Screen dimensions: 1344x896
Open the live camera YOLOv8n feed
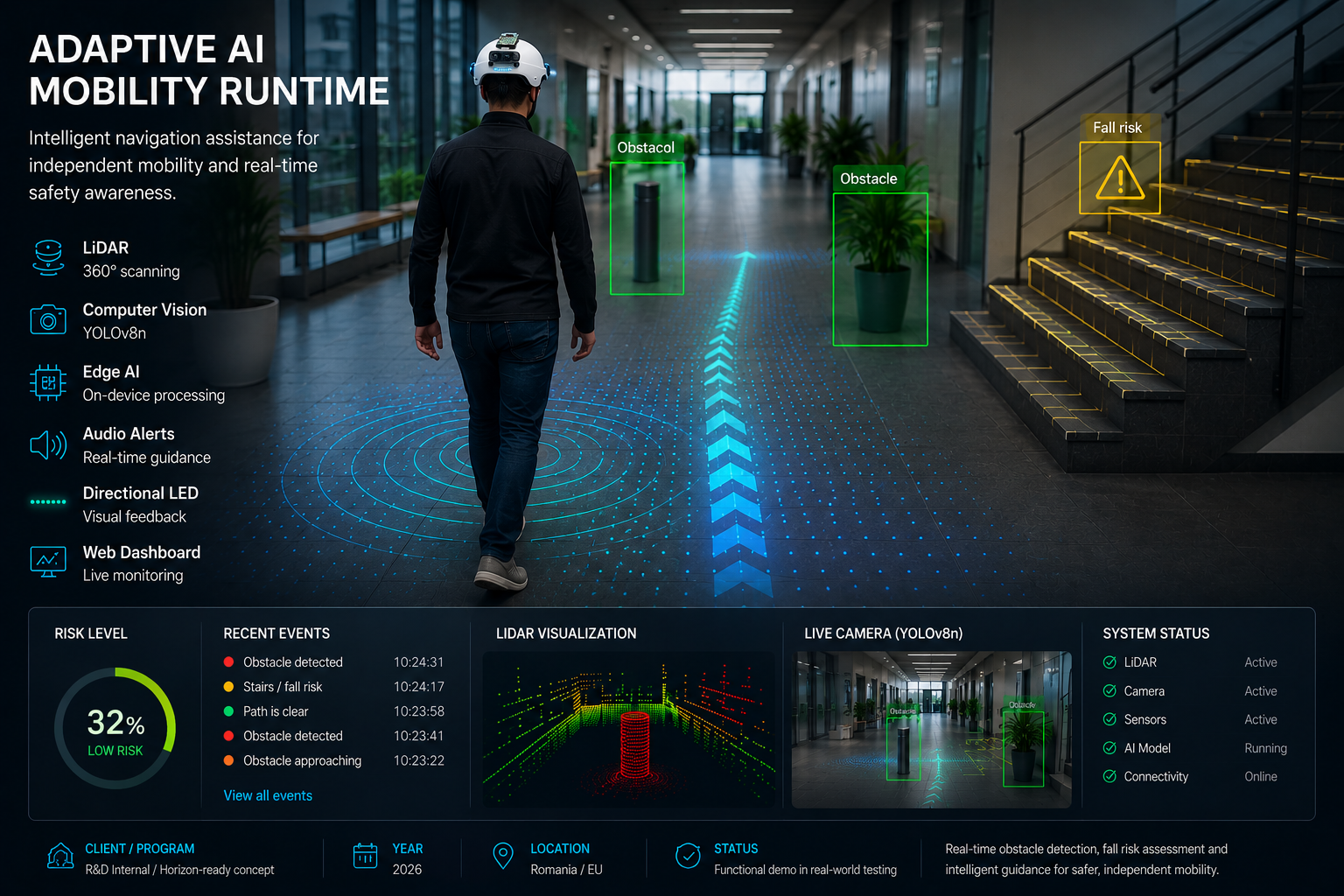point(931,730)
